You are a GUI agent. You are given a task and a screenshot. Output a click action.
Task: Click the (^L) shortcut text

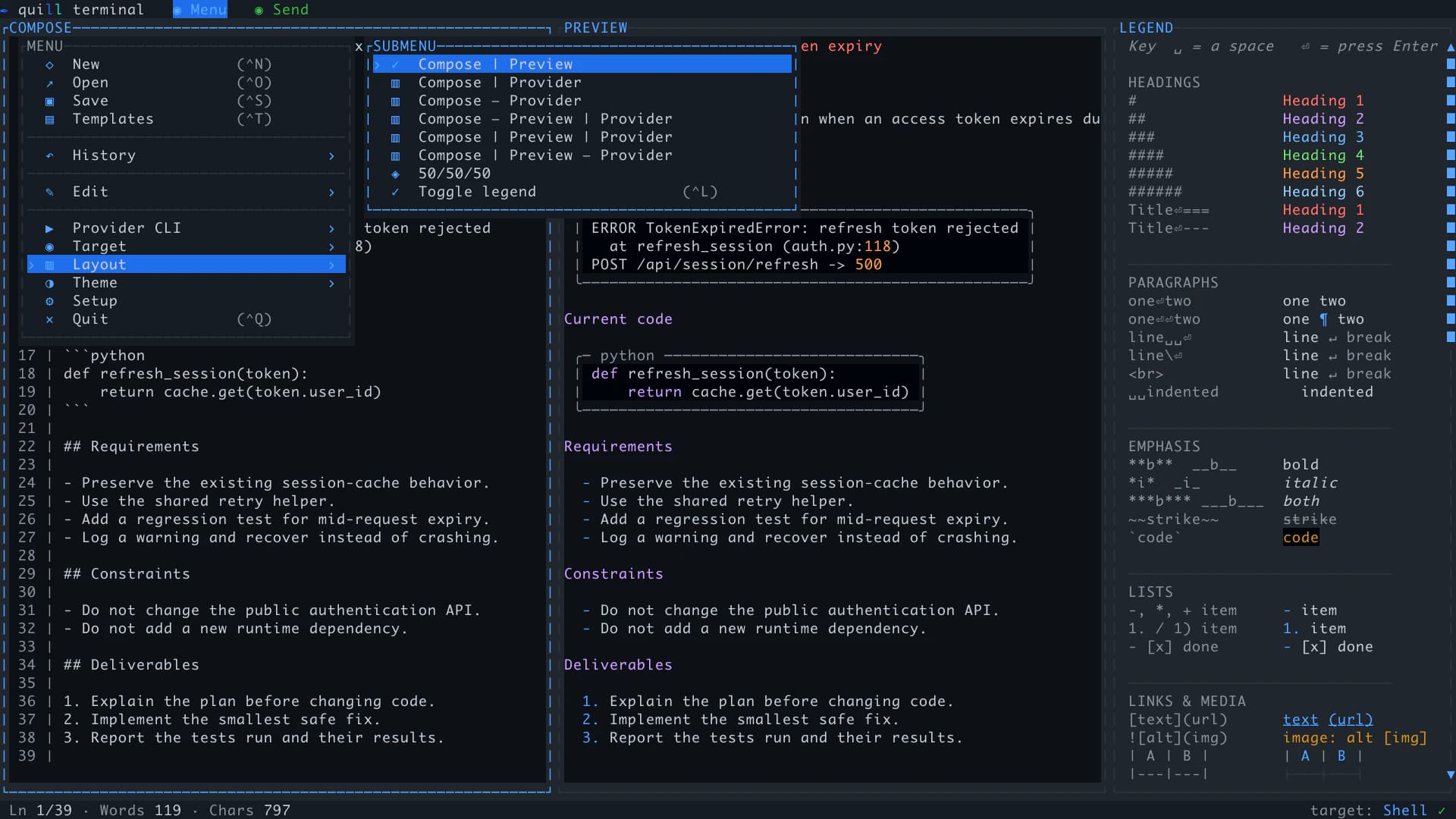point(700,192)
